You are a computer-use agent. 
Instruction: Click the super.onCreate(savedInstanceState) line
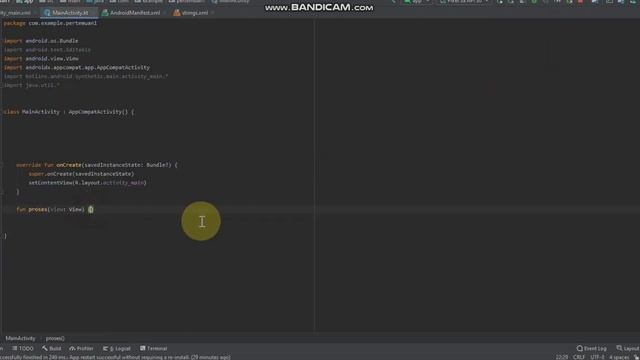point(81,174)
